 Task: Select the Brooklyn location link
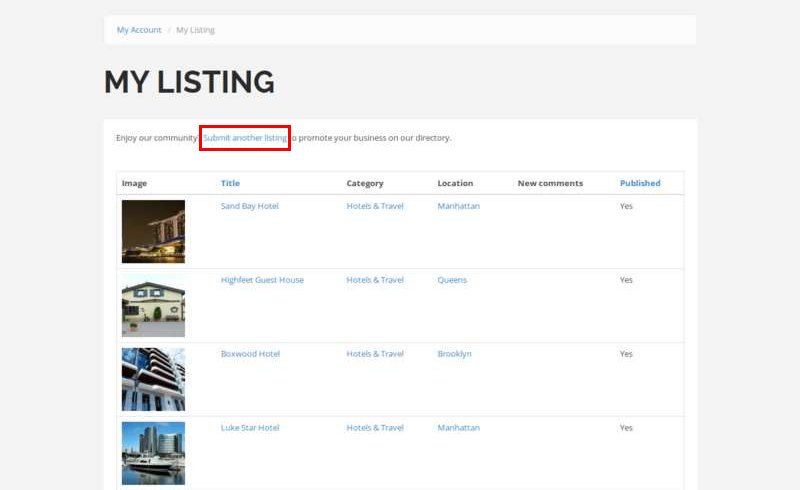[454, 354]
